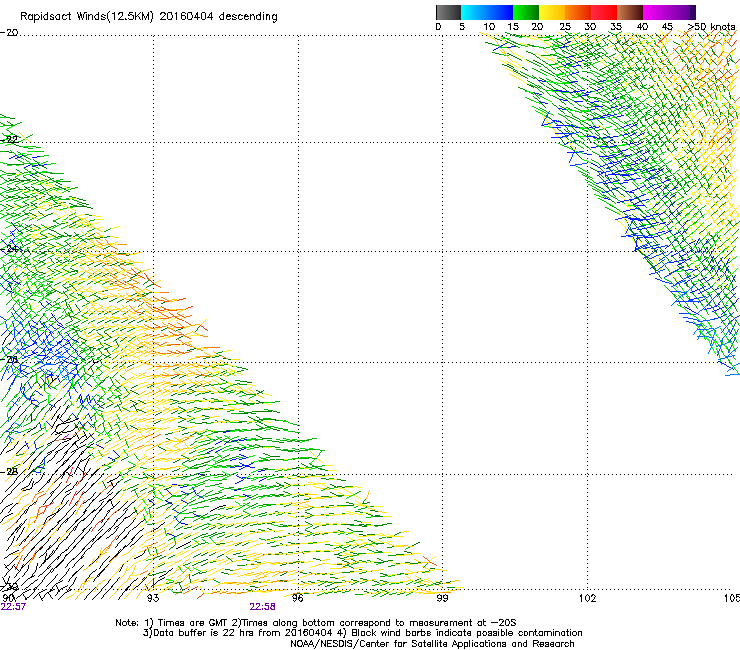Click legend tick label 25
This screenshot has height=650, width=740.
click(x=565, y=27)
